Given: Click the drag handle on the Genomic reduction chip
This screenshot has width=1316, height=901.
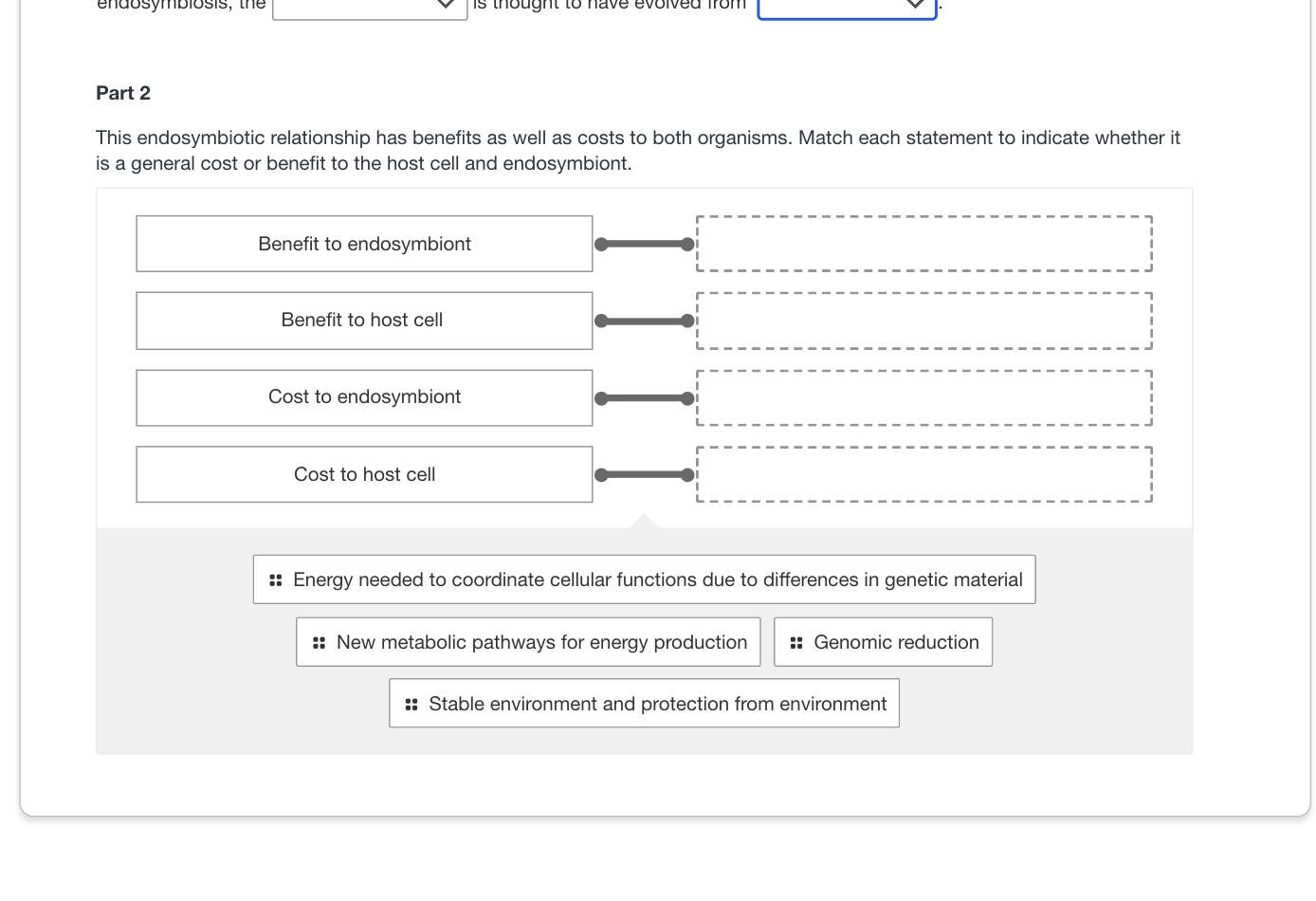Looking at the screenshot, I should point(796,642).
